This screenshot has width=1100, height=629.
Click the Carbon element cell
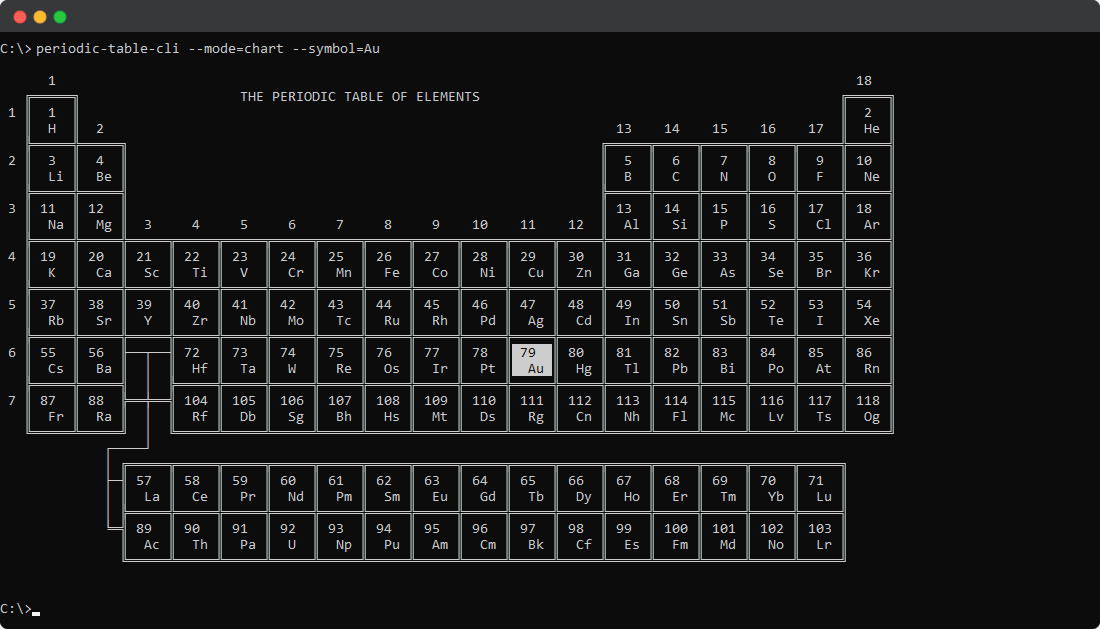click(x=676, y=168)
